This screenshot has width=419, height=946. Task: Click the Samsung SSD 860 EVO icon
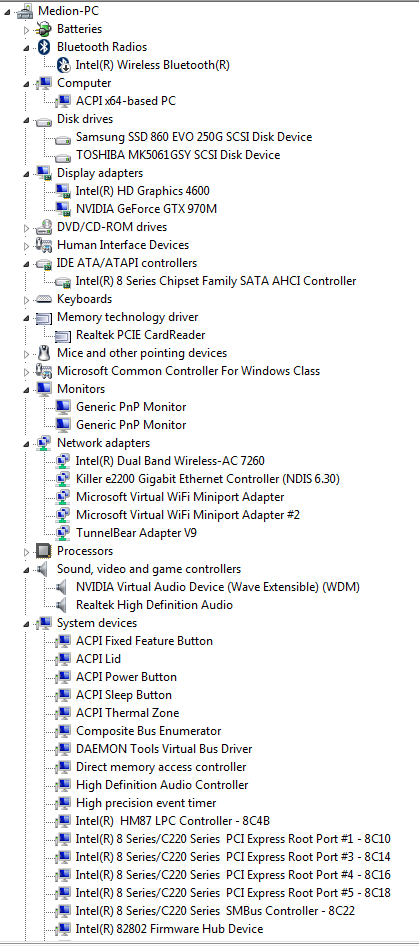[x=63, y=138]
